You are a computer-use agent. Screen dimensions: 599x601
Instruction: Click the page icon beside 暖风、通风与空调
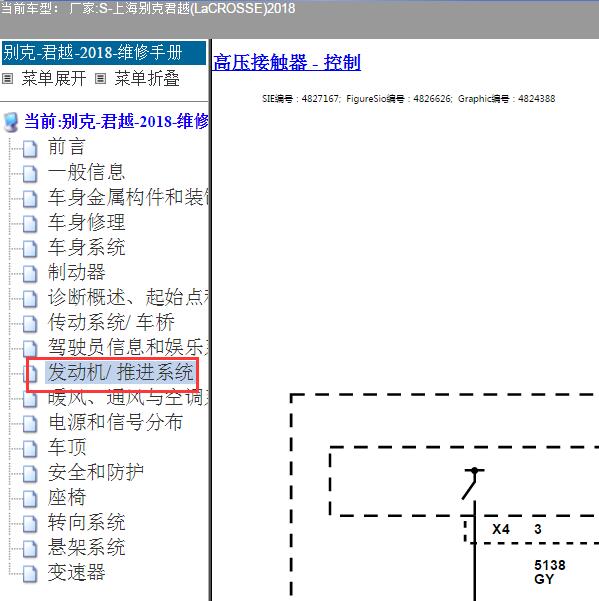point(30,399)
